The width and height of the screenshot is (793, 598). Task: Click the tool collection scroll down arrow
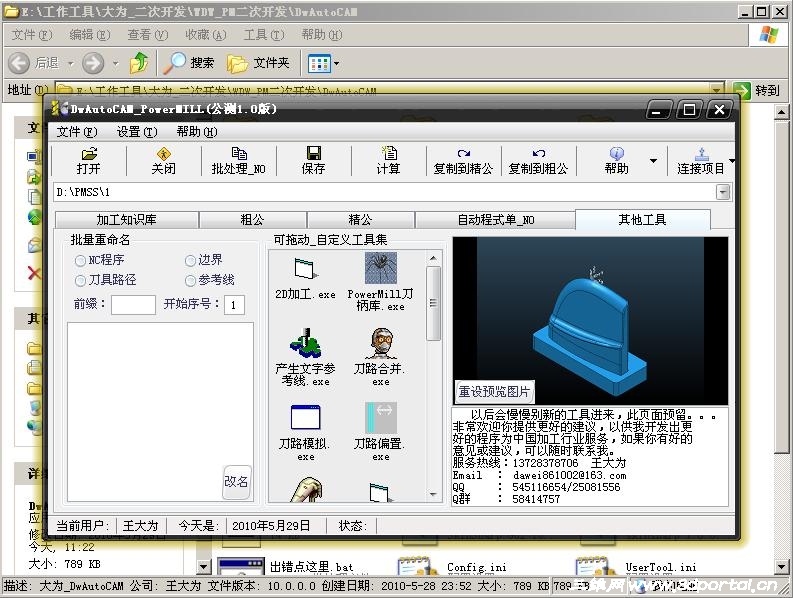[433, 494]
